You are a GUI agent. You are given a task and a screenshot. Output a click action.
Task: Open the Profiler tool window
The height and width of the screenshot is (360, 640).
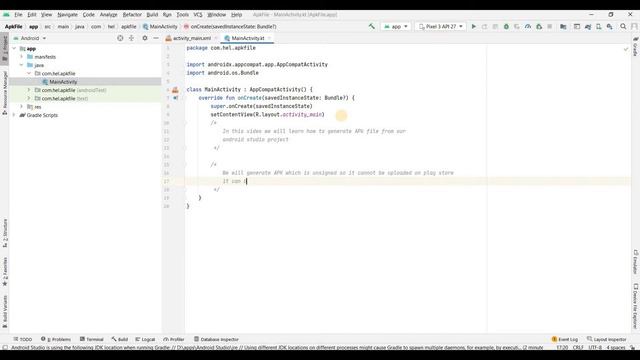click(174, 339)
